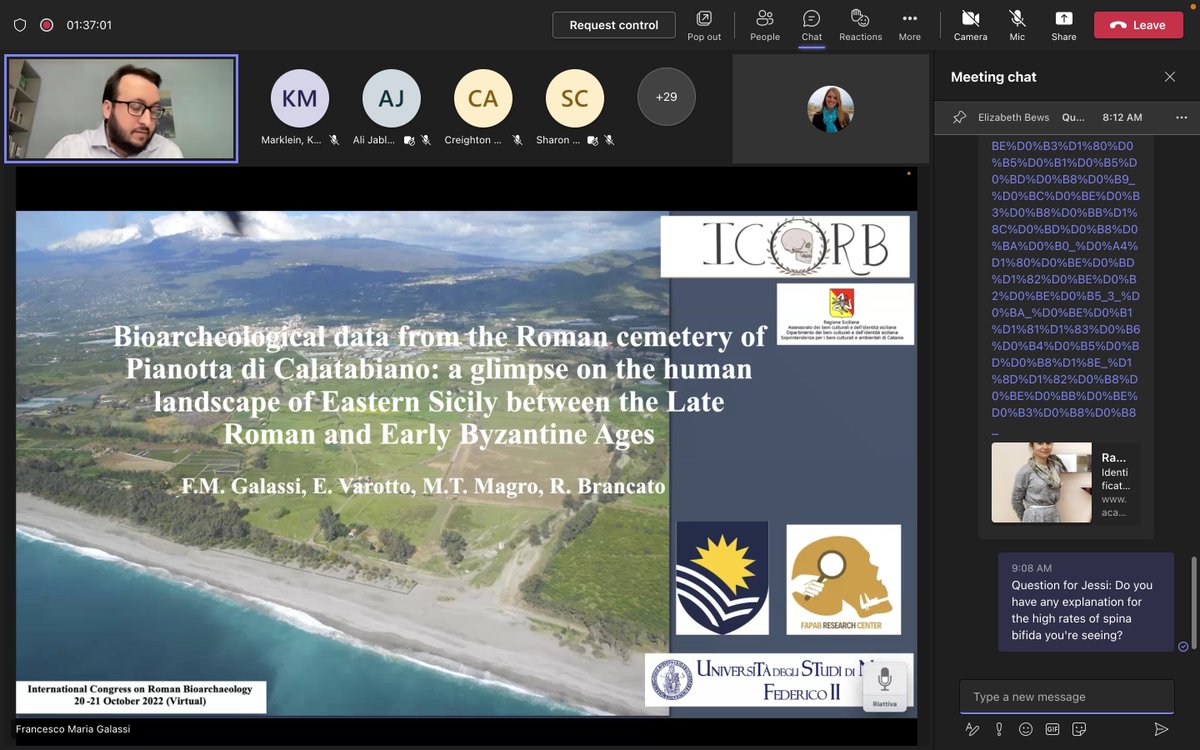Mark message as important with exclamation icon

tap(998, 729)
